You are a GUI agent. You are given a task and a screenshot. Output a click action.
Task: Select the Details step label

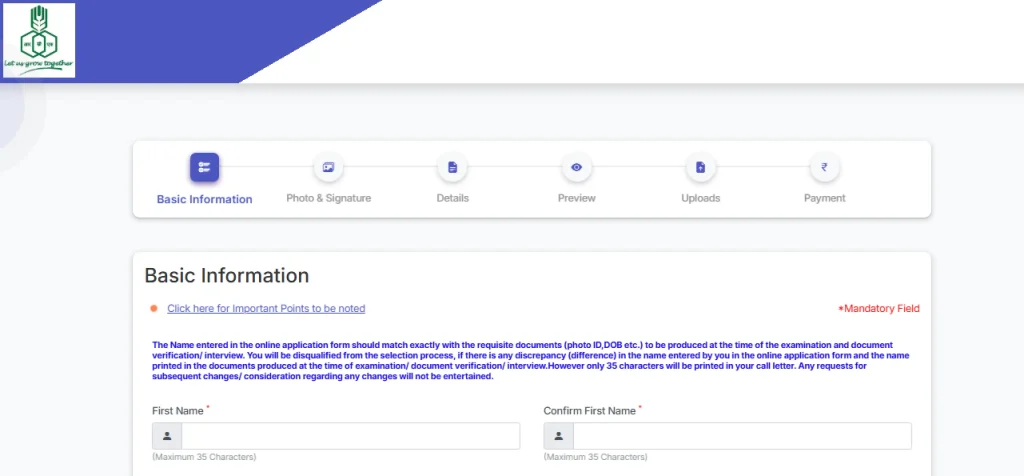point(452,198)
